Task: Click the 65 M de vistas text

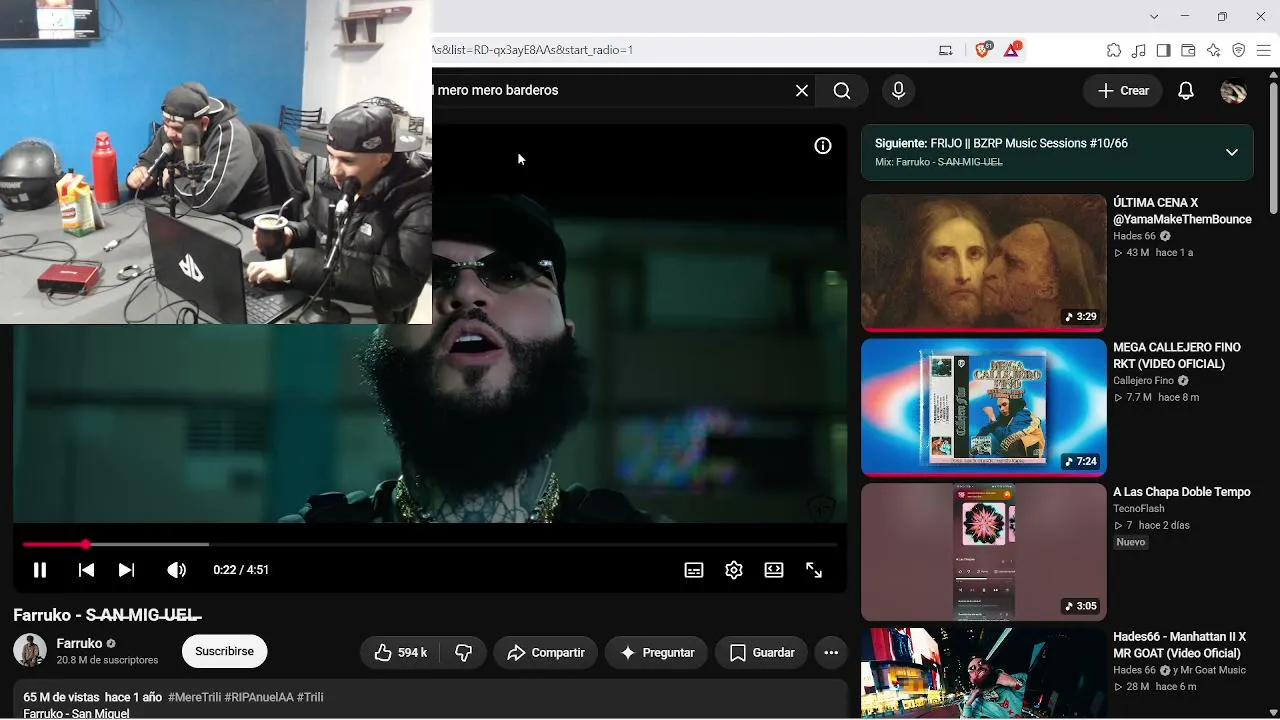Action: pyautogui.click(x=62, y=697)
